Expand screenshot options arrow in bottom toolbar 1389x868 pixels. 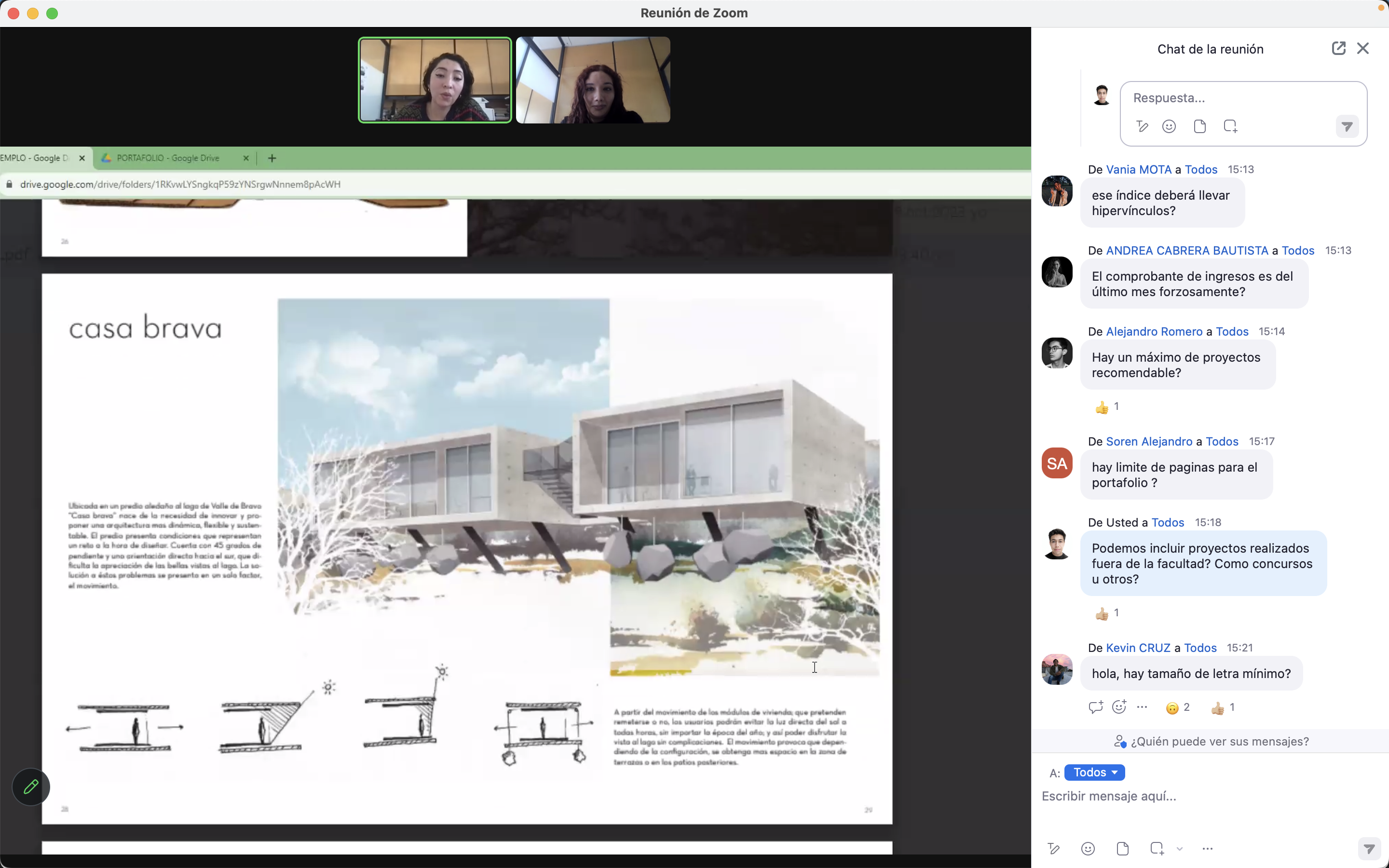1180,849
